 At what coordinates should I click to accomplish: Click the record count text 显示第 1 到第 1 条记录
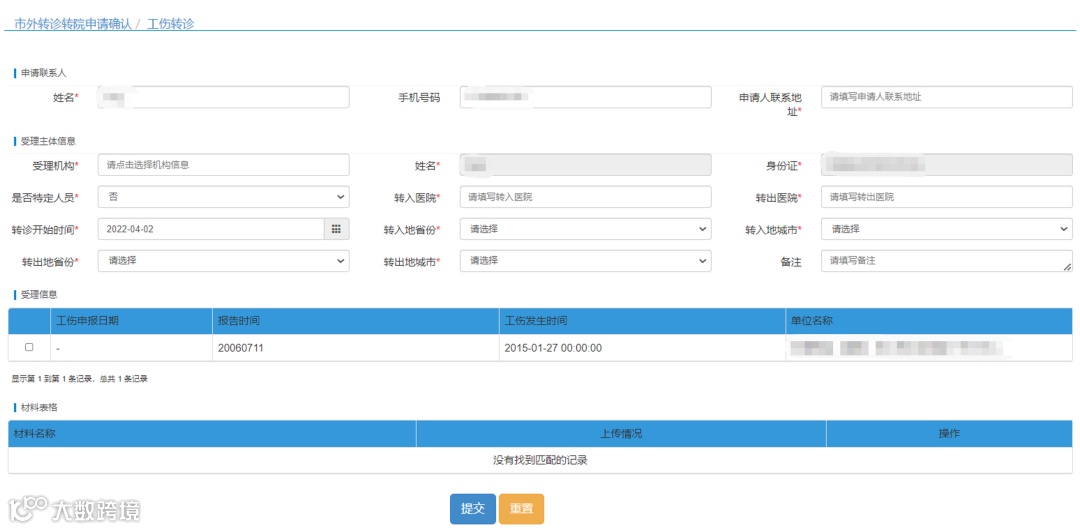[x=79, y=378]
